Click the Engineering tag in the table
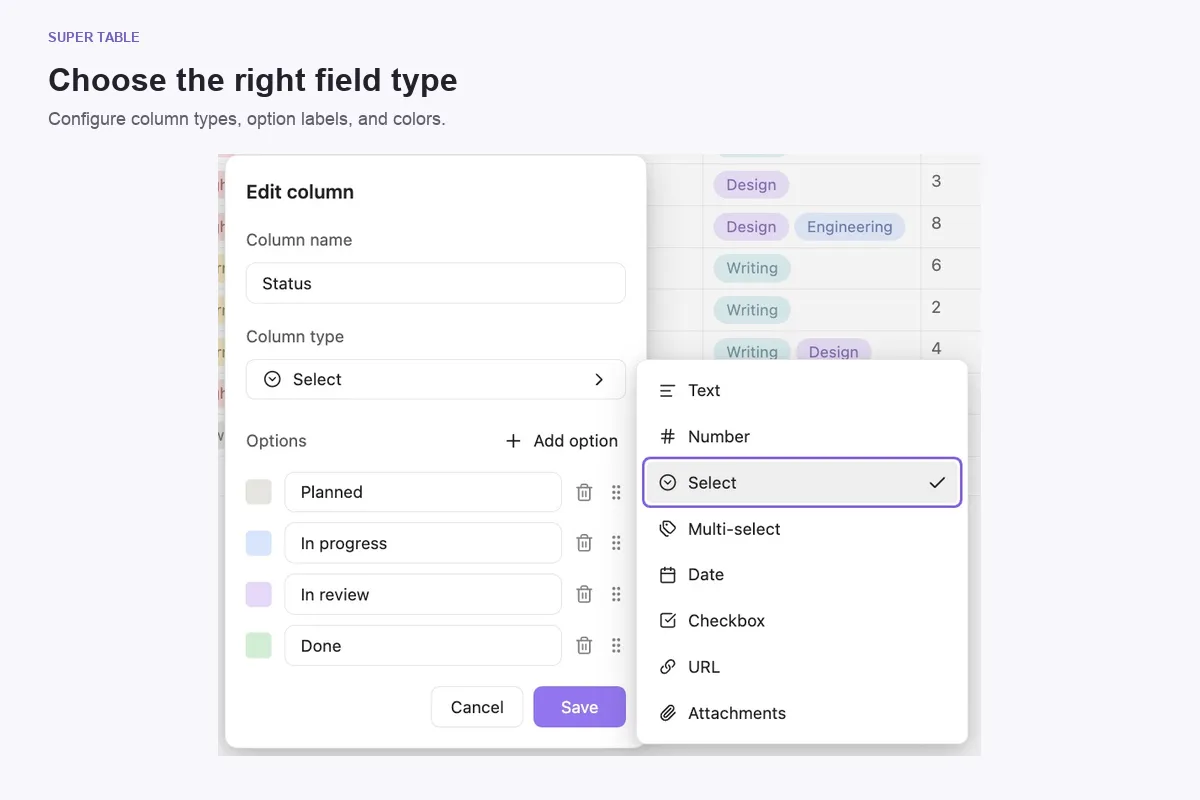1200x800 pixels. pos(850,227)
